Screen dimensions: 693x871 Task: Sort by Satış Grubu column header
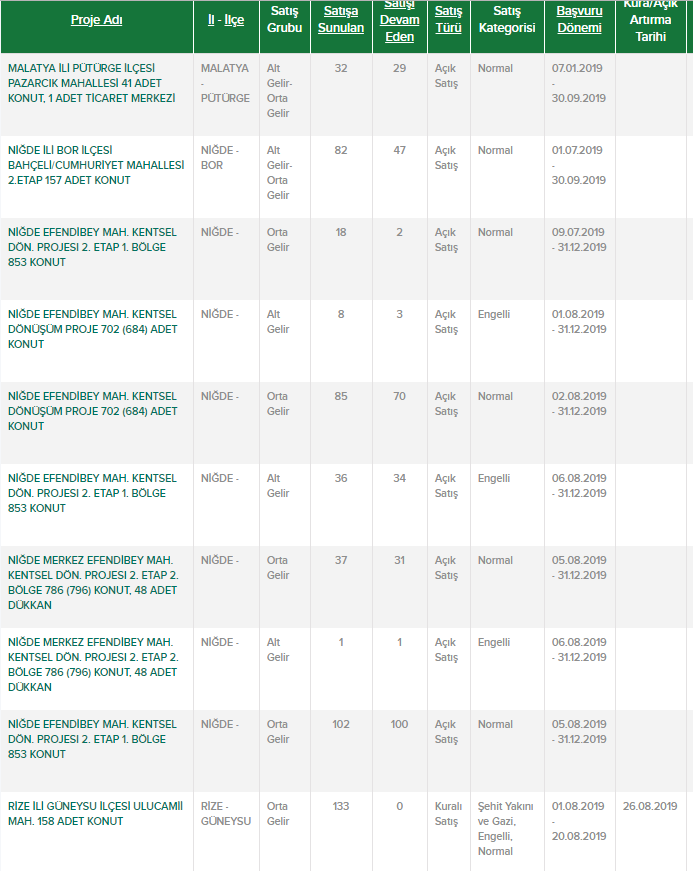[284, 20]
